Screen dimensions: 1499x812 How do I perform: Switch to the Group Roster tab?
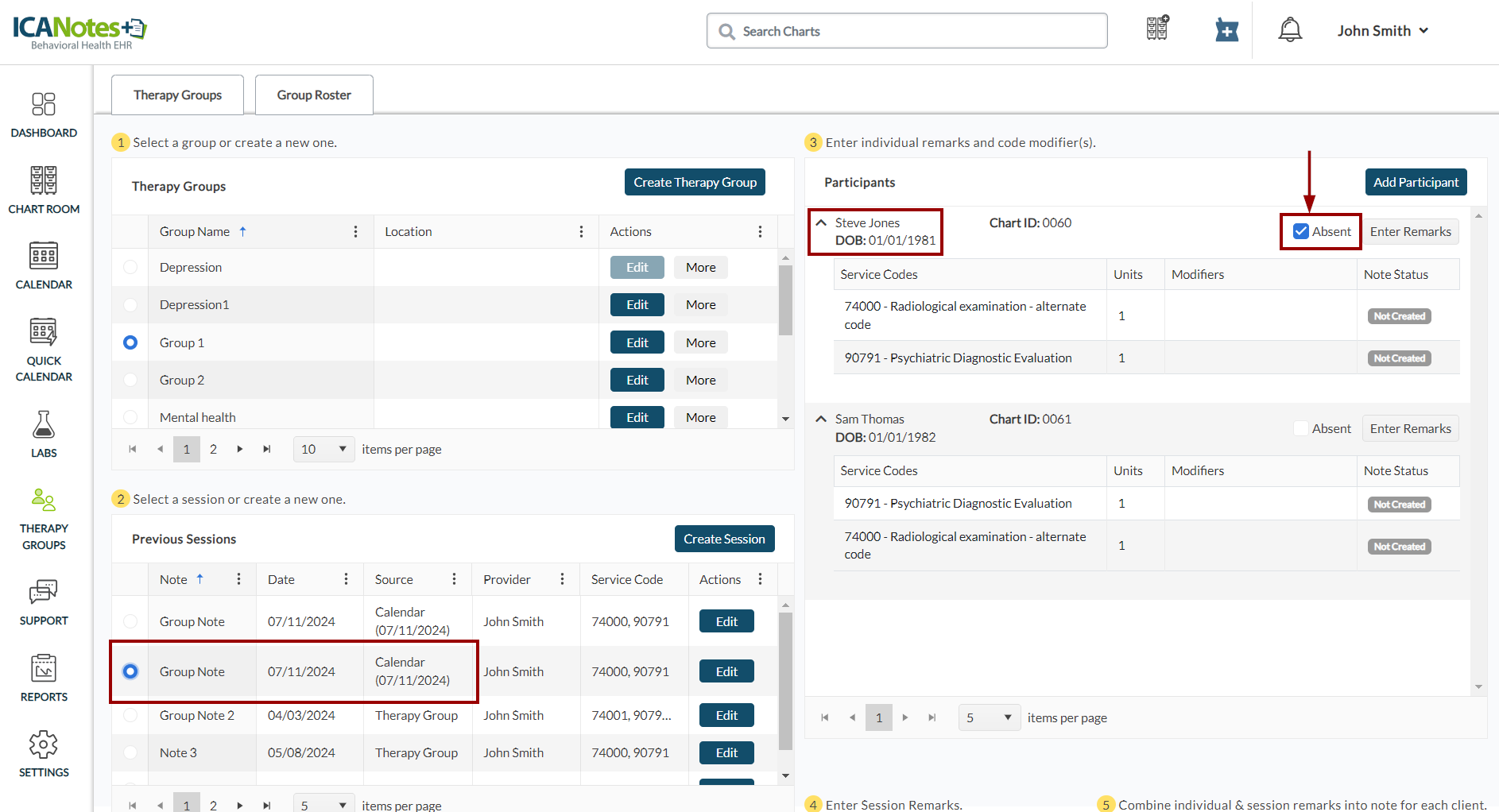[314, 95]
